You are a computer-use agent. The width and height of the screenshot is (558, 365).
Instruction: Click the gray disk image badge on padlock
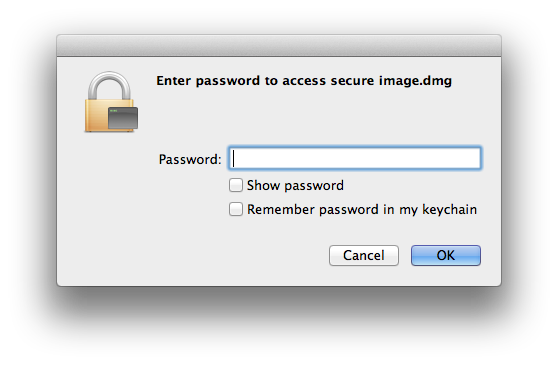coord(123,118)
